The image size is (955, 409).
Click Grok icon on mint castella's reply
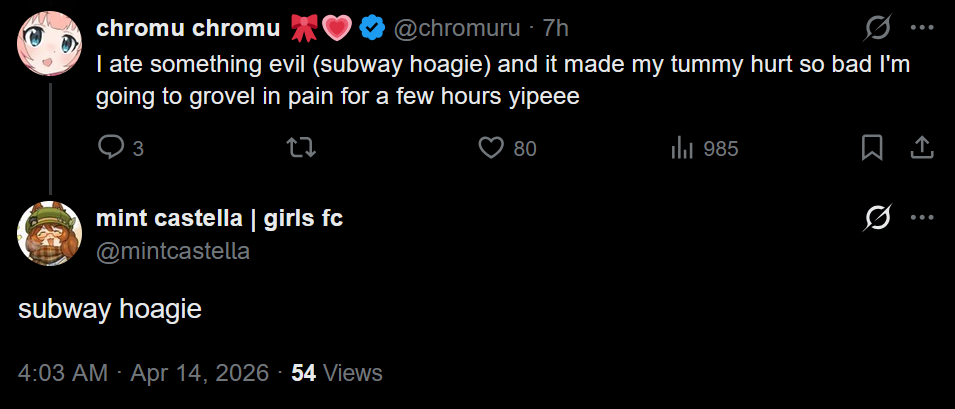coord(878,218)
